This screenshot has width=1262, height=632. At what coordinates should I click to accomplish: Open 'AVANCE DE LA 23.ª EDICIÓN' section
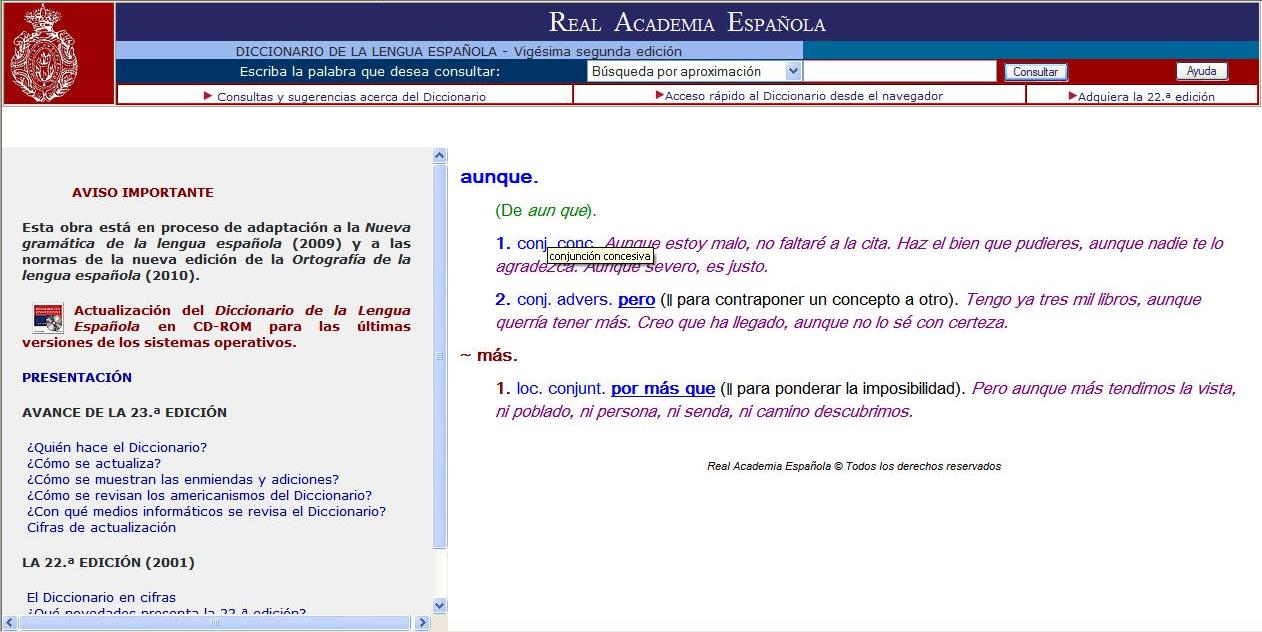pos(124,412)
